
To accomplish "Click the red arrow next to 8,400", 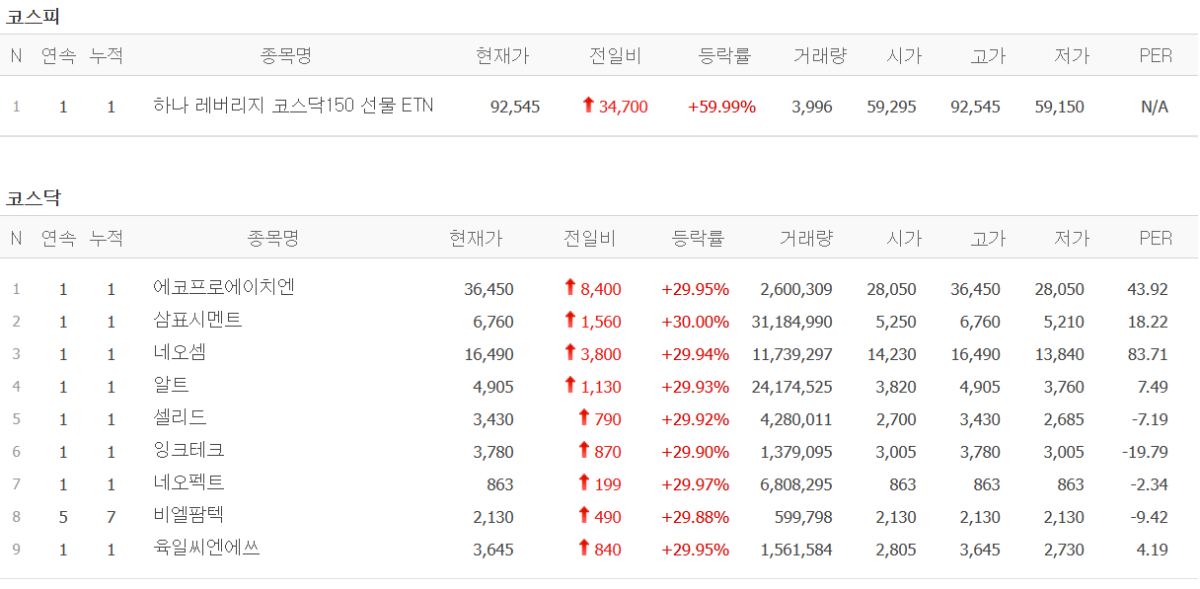I will [570, 288].
